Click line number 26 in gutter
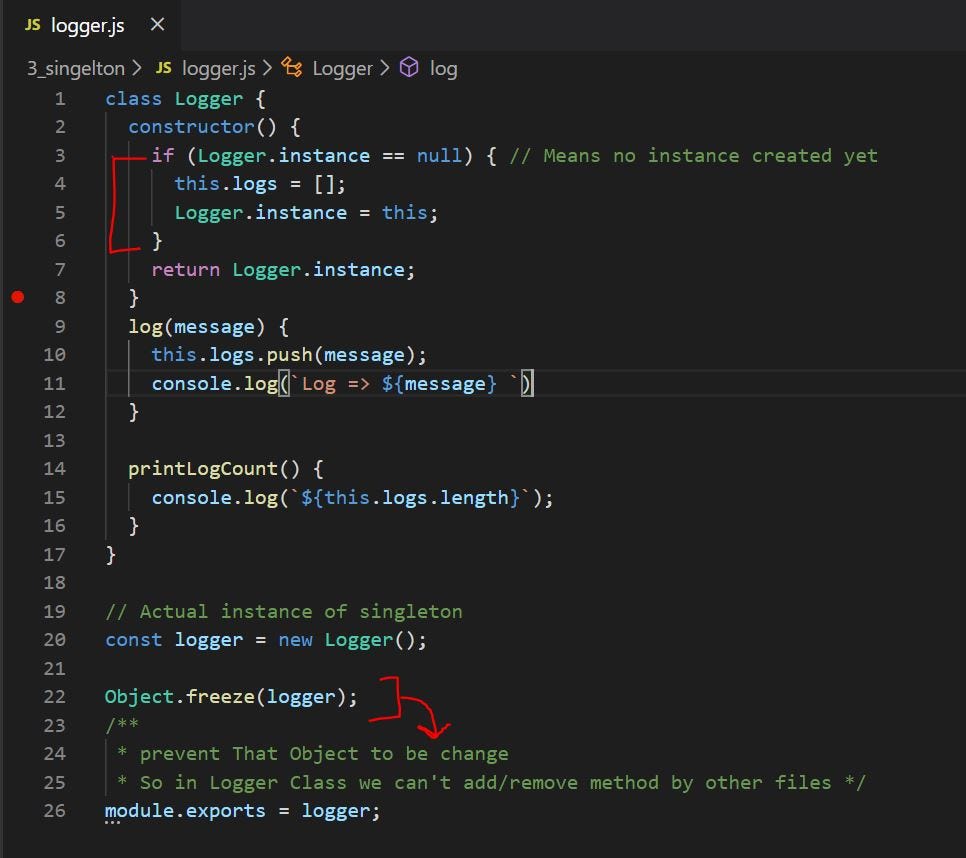Viewport: 966px width, 858px height. point(54,811)
